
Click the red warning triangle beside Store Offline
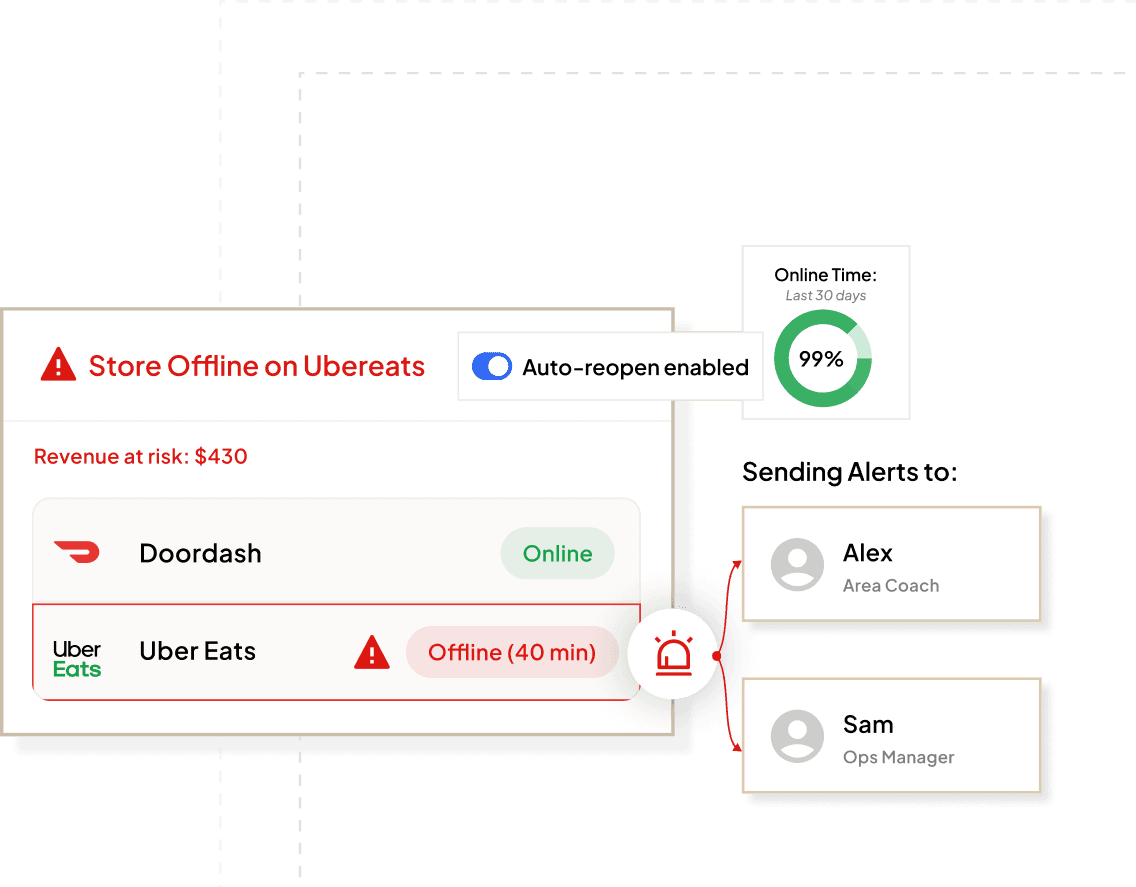pyautogui.click(x=59, y=365)
